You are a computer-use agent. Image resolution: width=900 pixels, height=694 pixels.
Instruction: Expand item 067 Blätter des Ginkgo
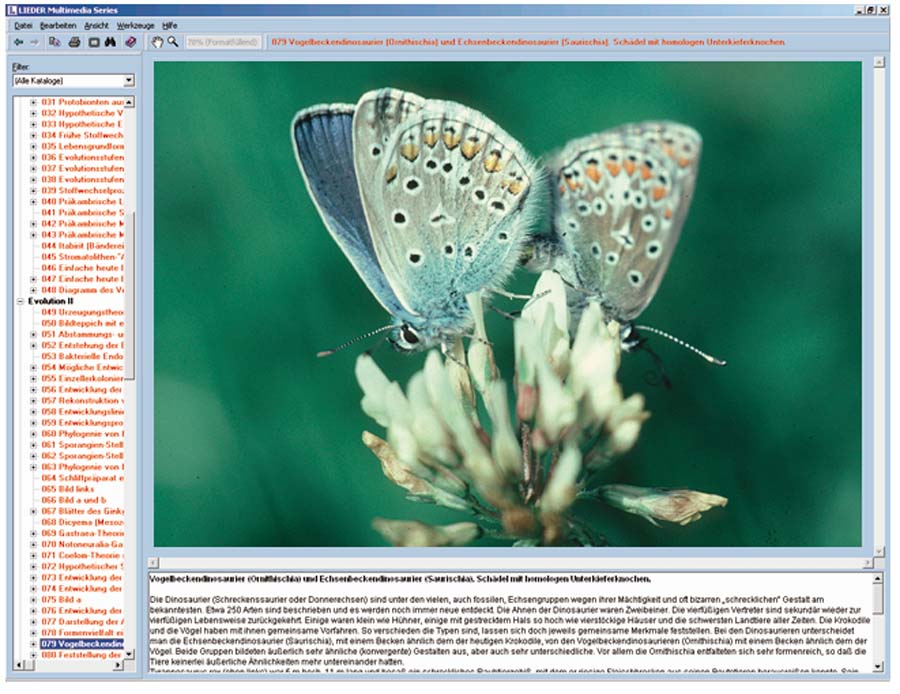34,511
